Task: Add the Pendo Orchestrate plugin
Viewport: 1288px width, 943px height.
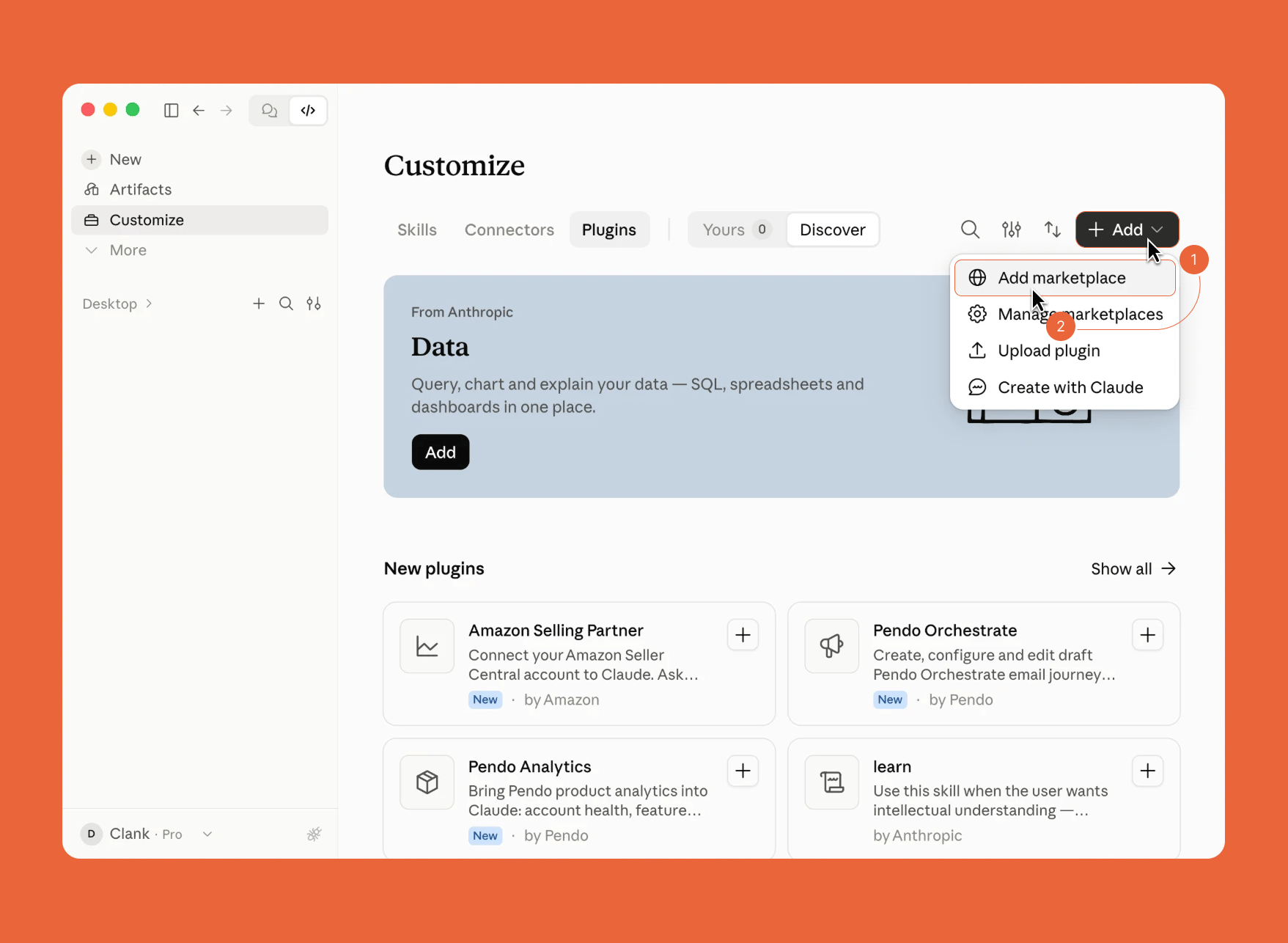Action: coord(1148,635)
